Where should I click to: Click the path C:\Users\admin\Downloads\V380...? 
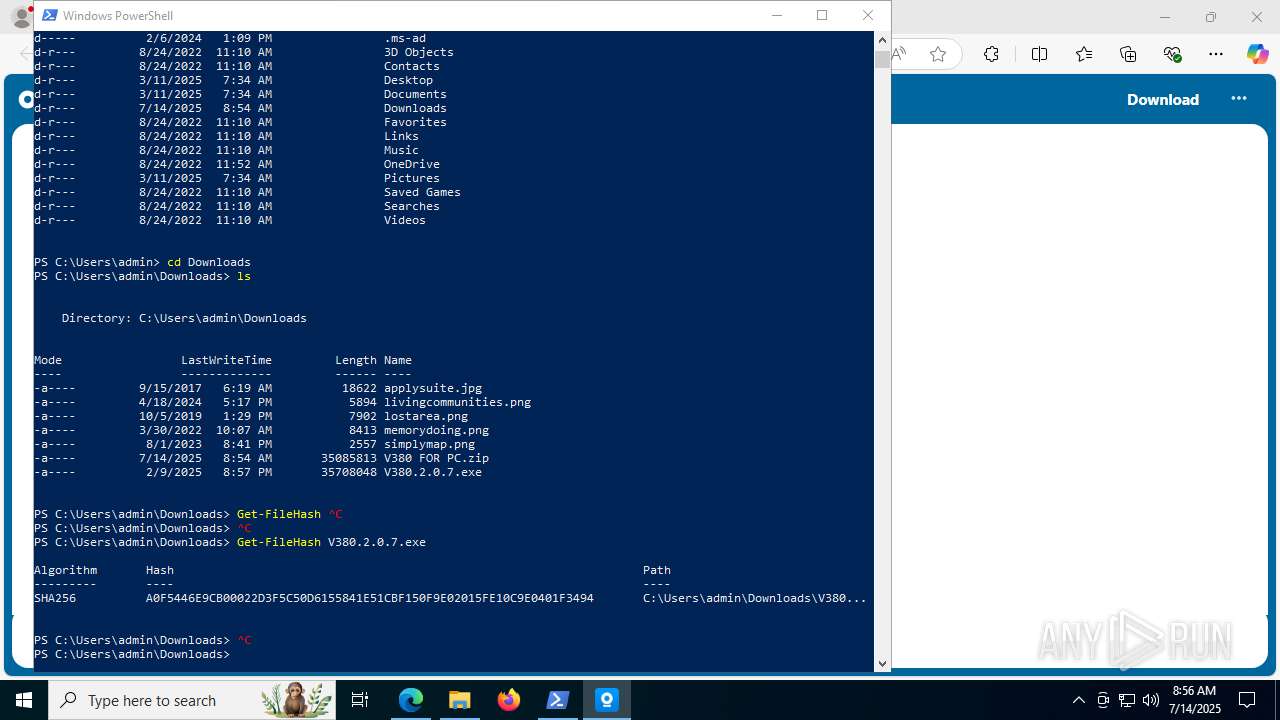point(754,598)
